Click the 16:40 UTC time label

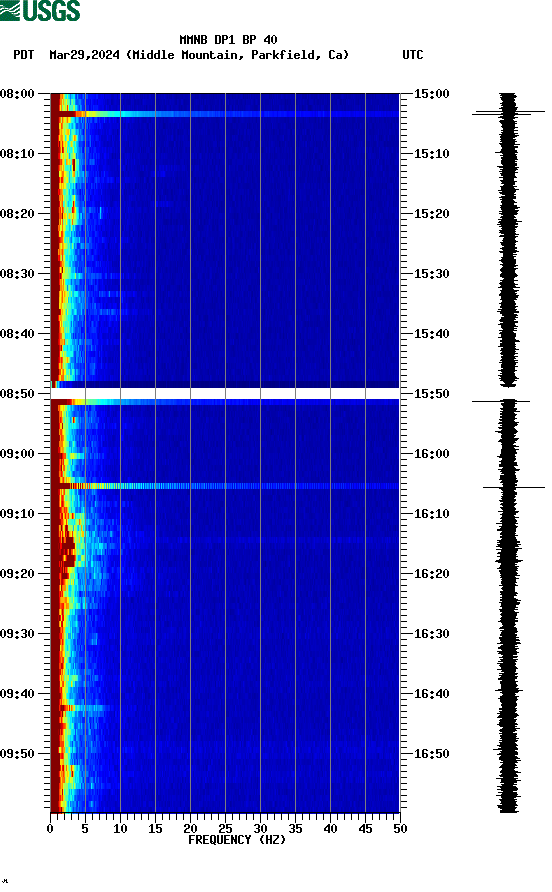pos(431,694)
